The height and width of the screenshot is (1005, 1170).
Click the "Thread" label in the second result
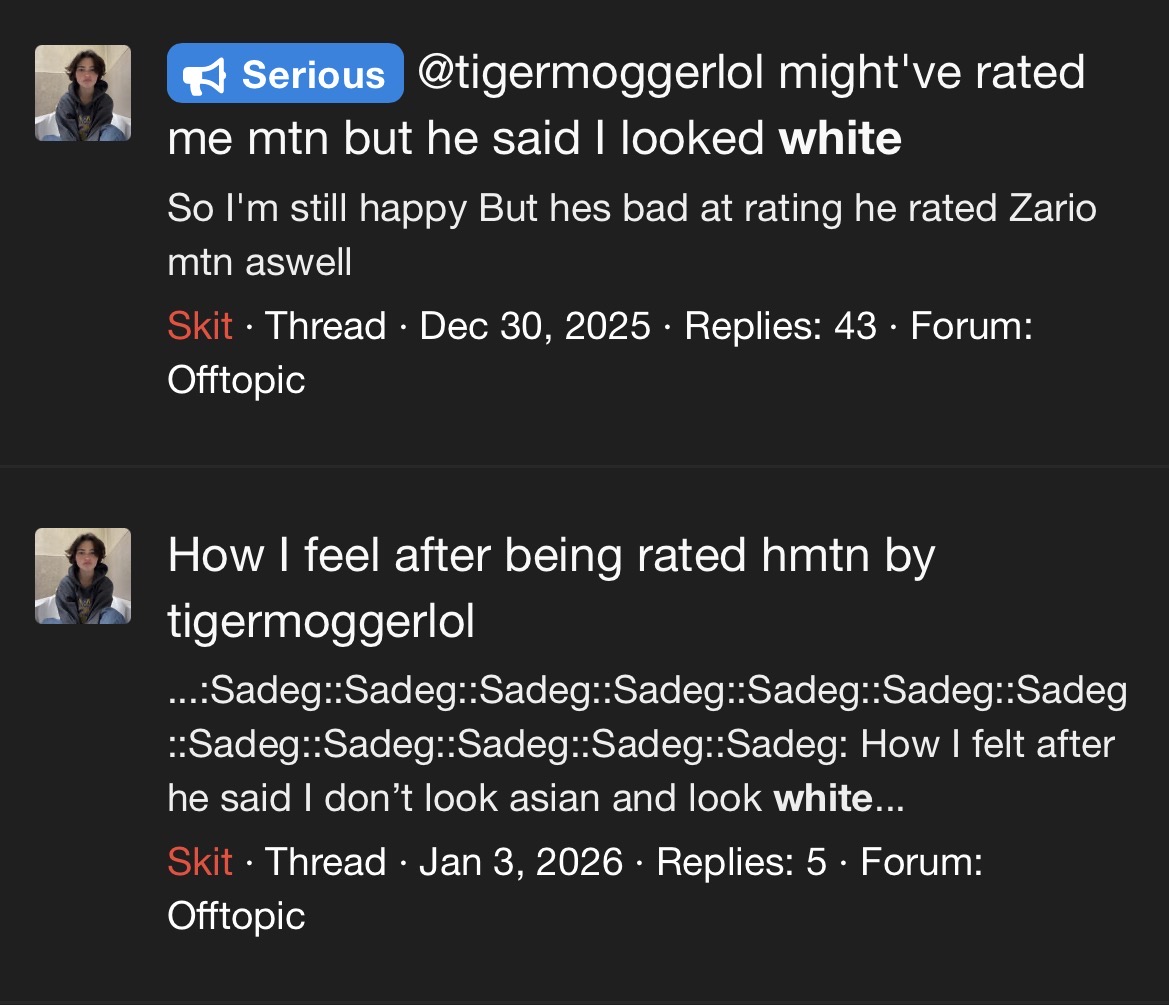(326, 862)
